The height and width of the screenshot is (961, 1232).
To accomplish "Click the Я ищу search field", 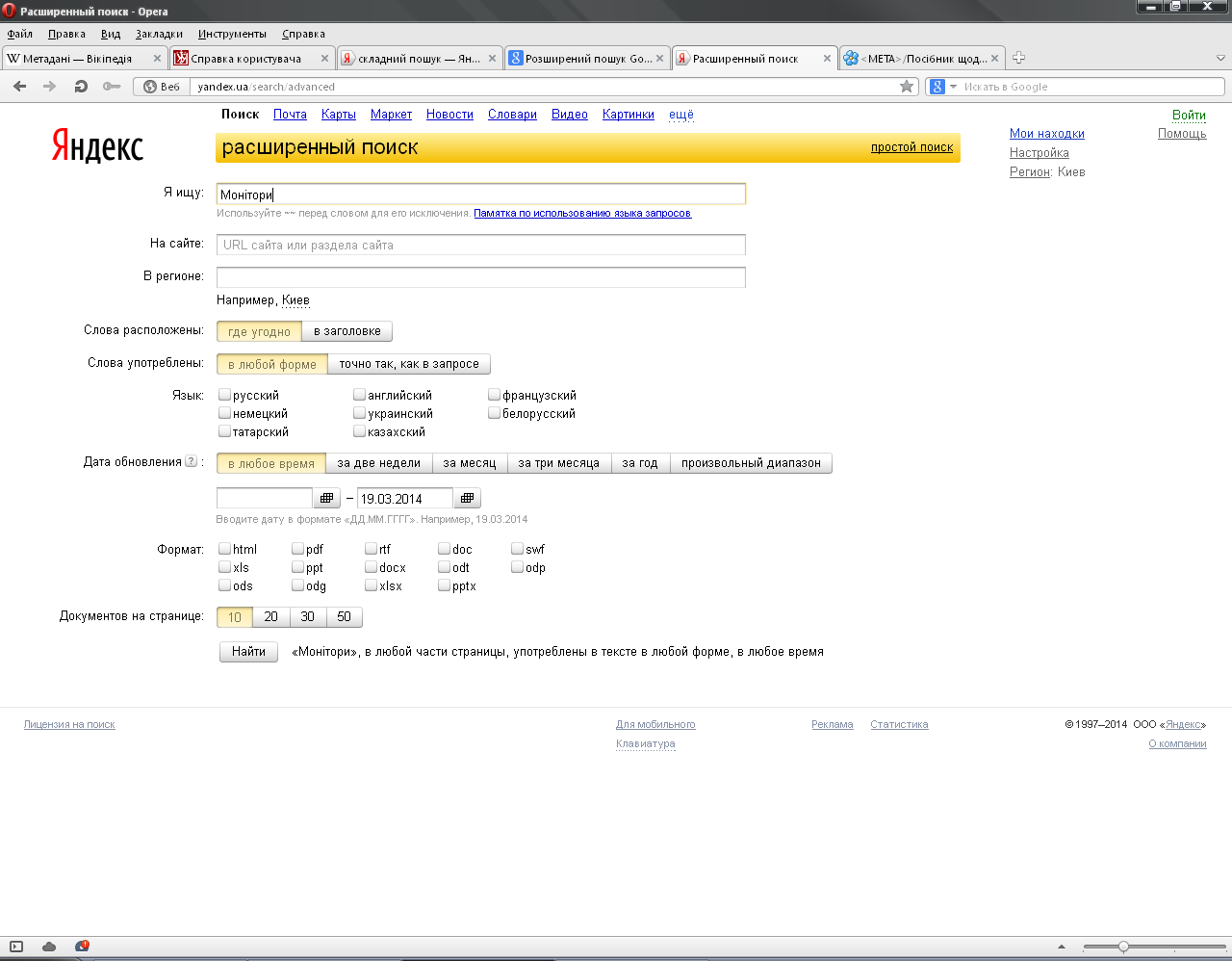I will pyautogui.click(x=481, y=194).
